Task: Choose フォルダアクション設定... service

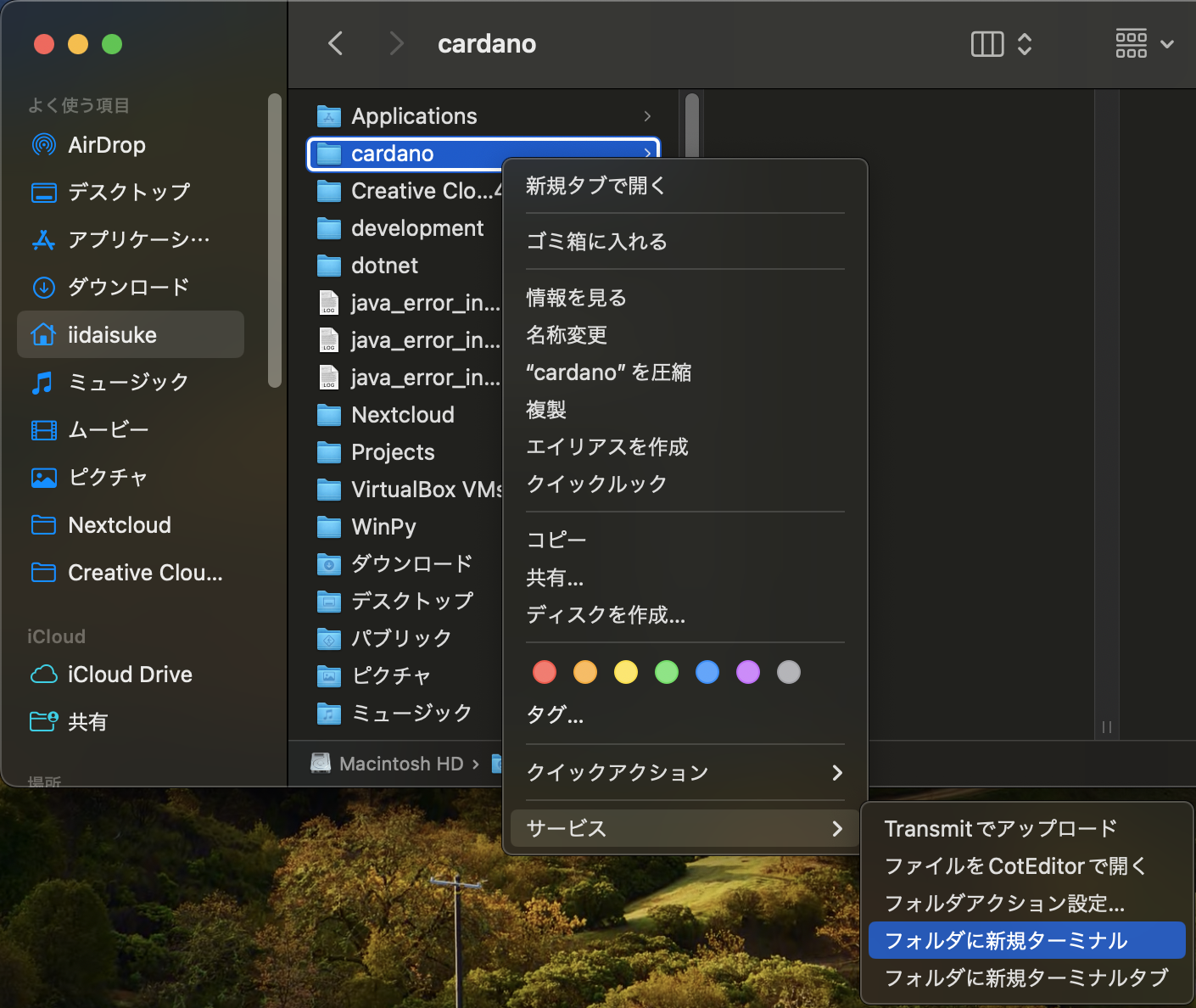Action: [x=1027, y=904]
